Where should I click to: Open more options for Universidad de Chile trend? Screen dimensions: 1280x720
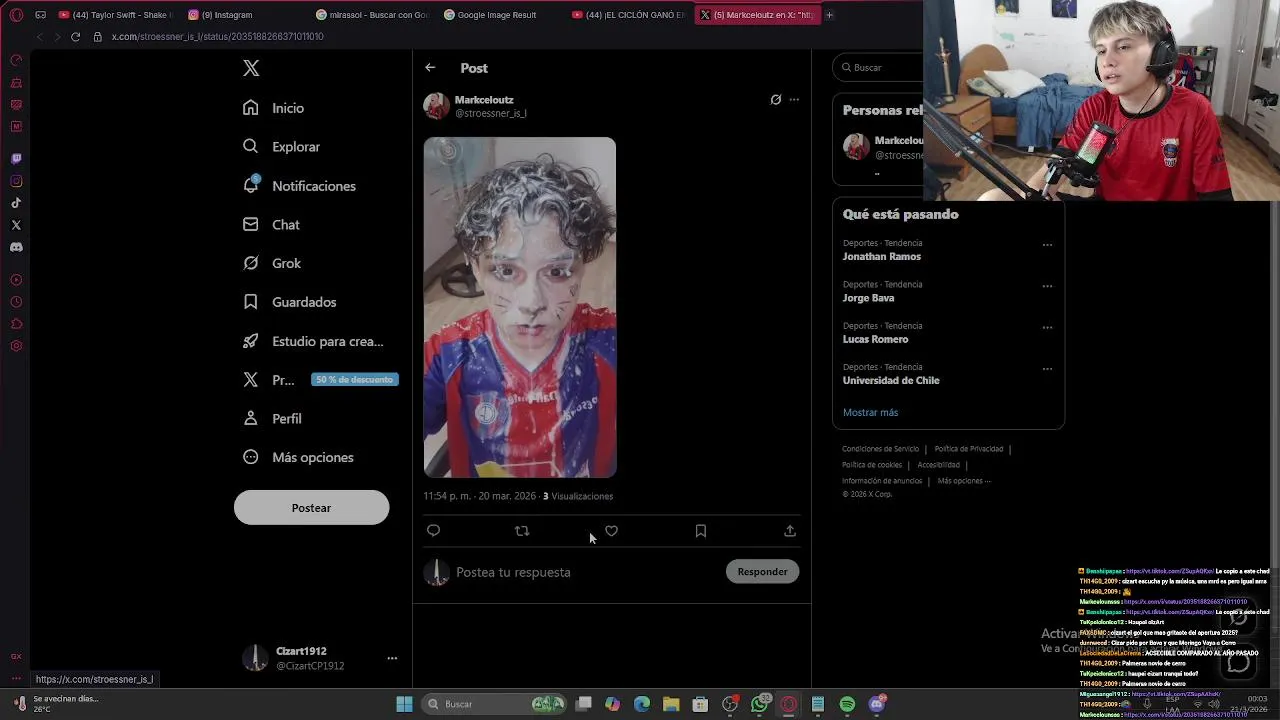pyautogui.click(x=1047, y=369)
